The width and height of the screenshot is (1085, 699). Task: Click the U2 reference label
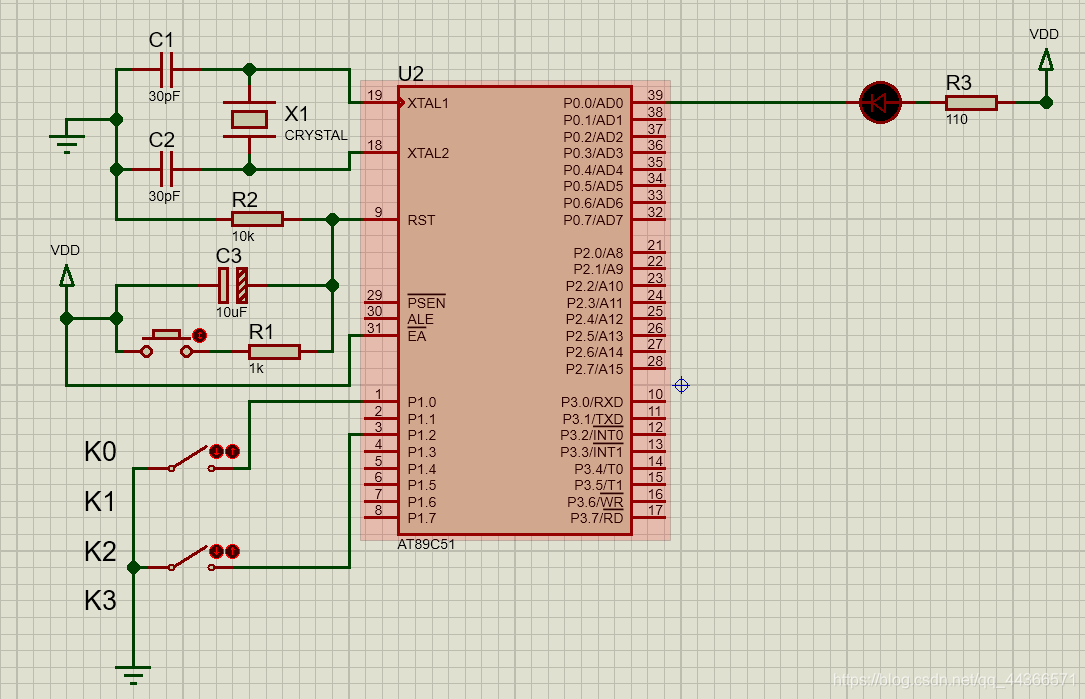[x=410, y=73]
